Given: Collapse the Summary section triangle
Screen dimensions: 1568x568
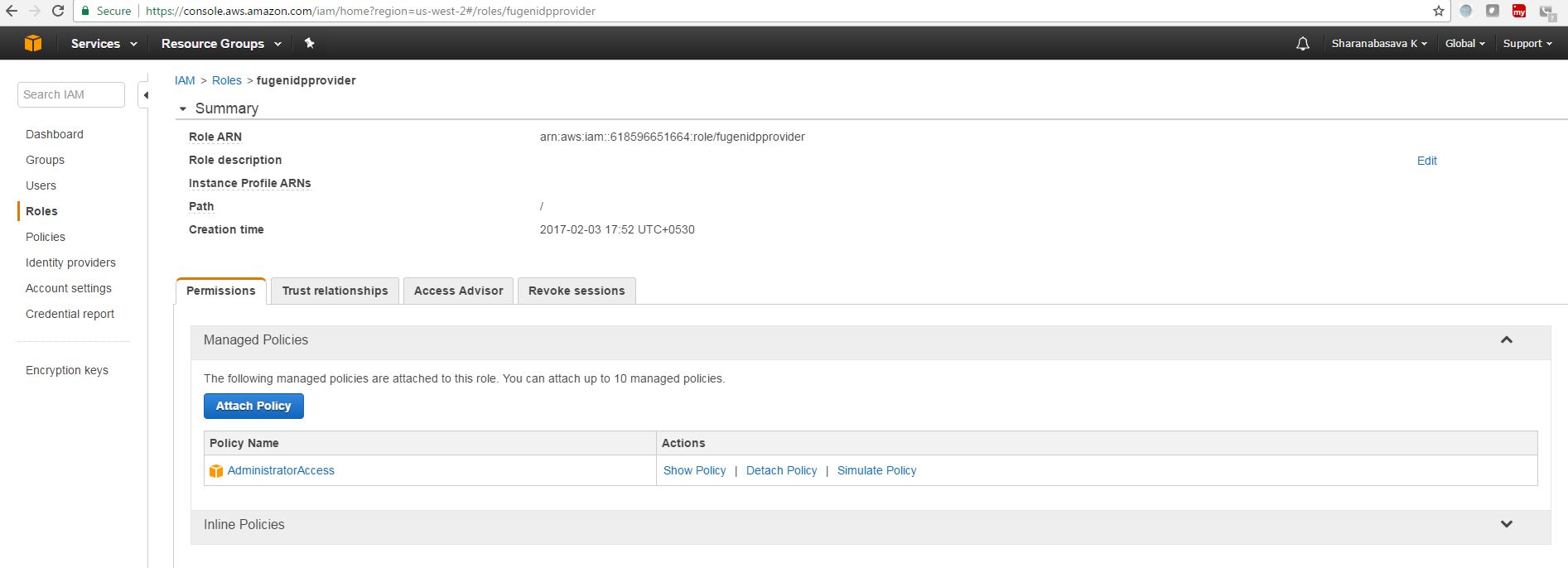Looking at the screenshot, I should tap(183, 108).
